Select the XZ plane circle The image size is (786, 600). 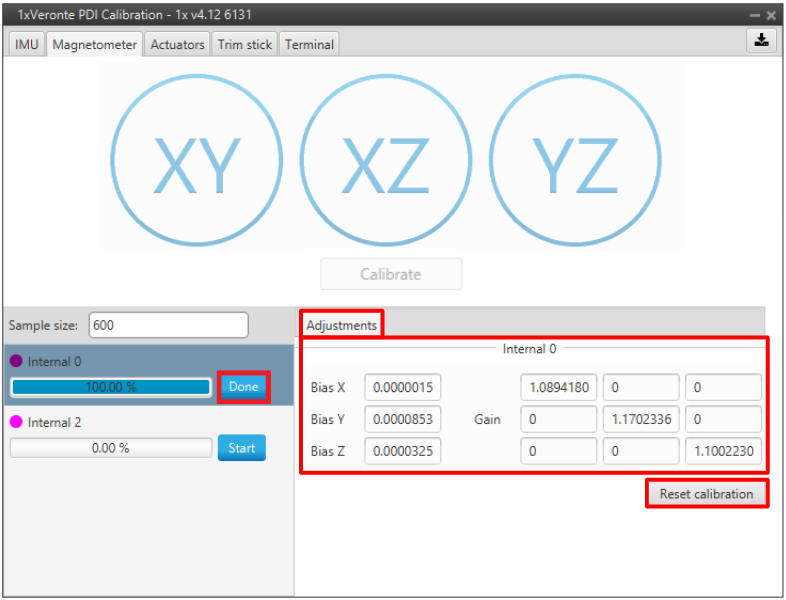tap(385, 163)
